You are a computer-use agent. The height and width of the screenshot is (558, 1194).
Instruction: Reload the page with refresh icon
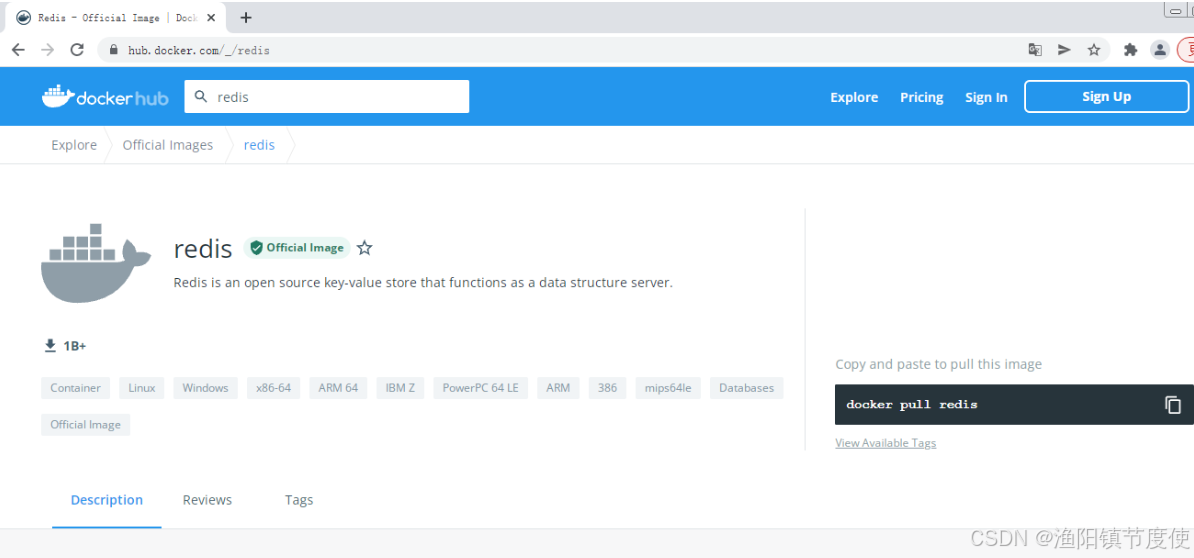point(77,50)
